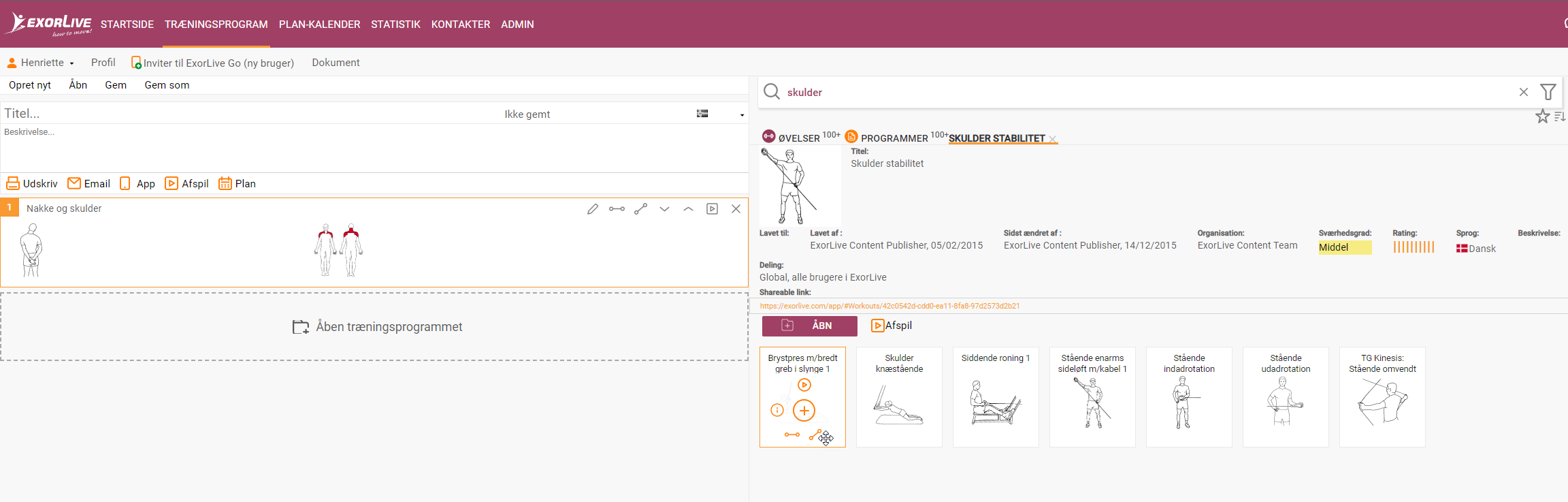
Task: Click Opret nyt
Action: point(30,85)
